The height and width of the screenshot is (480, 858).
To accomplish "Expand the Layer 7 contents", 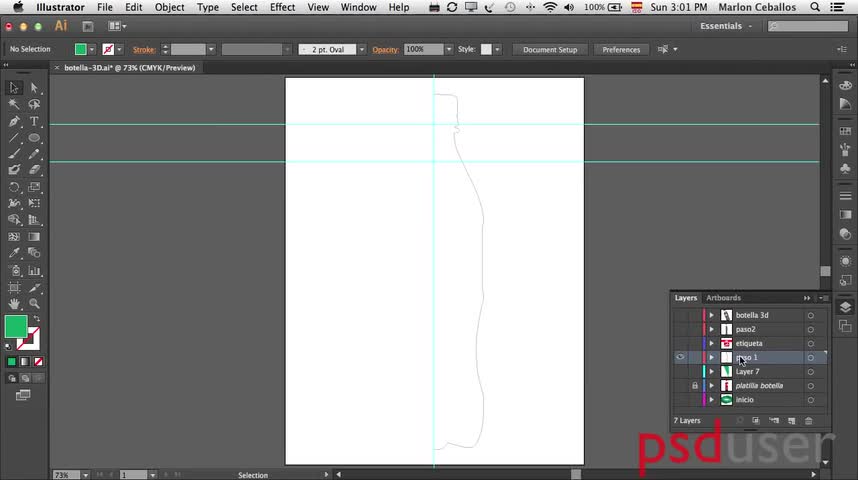I will pyautogui.click(x=711, y=372).
